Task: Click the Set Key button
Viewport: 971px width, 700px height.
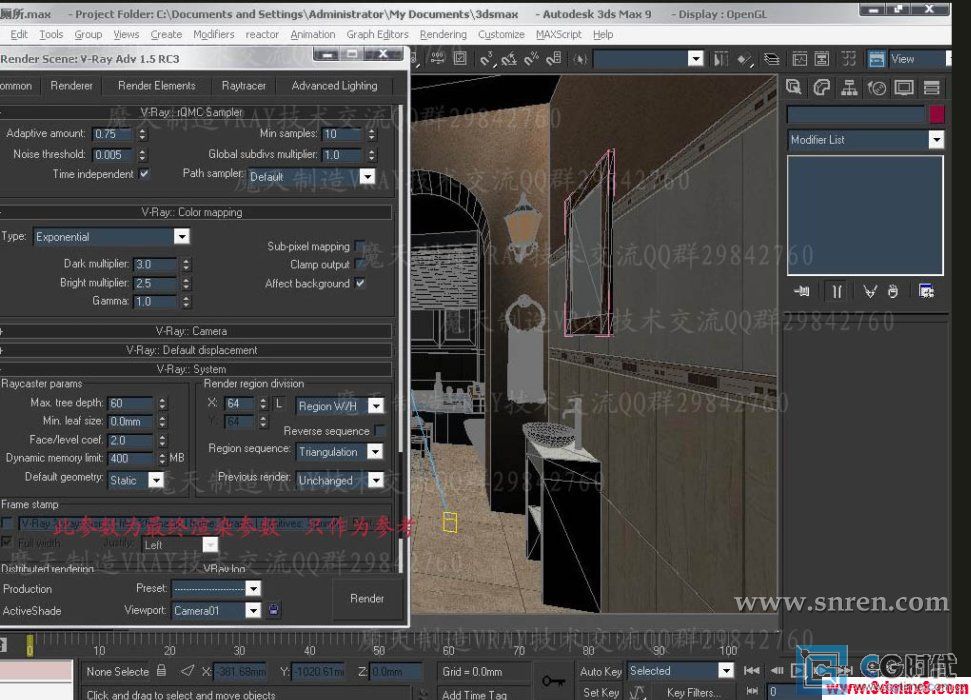Action: click(x=600, y=693)
